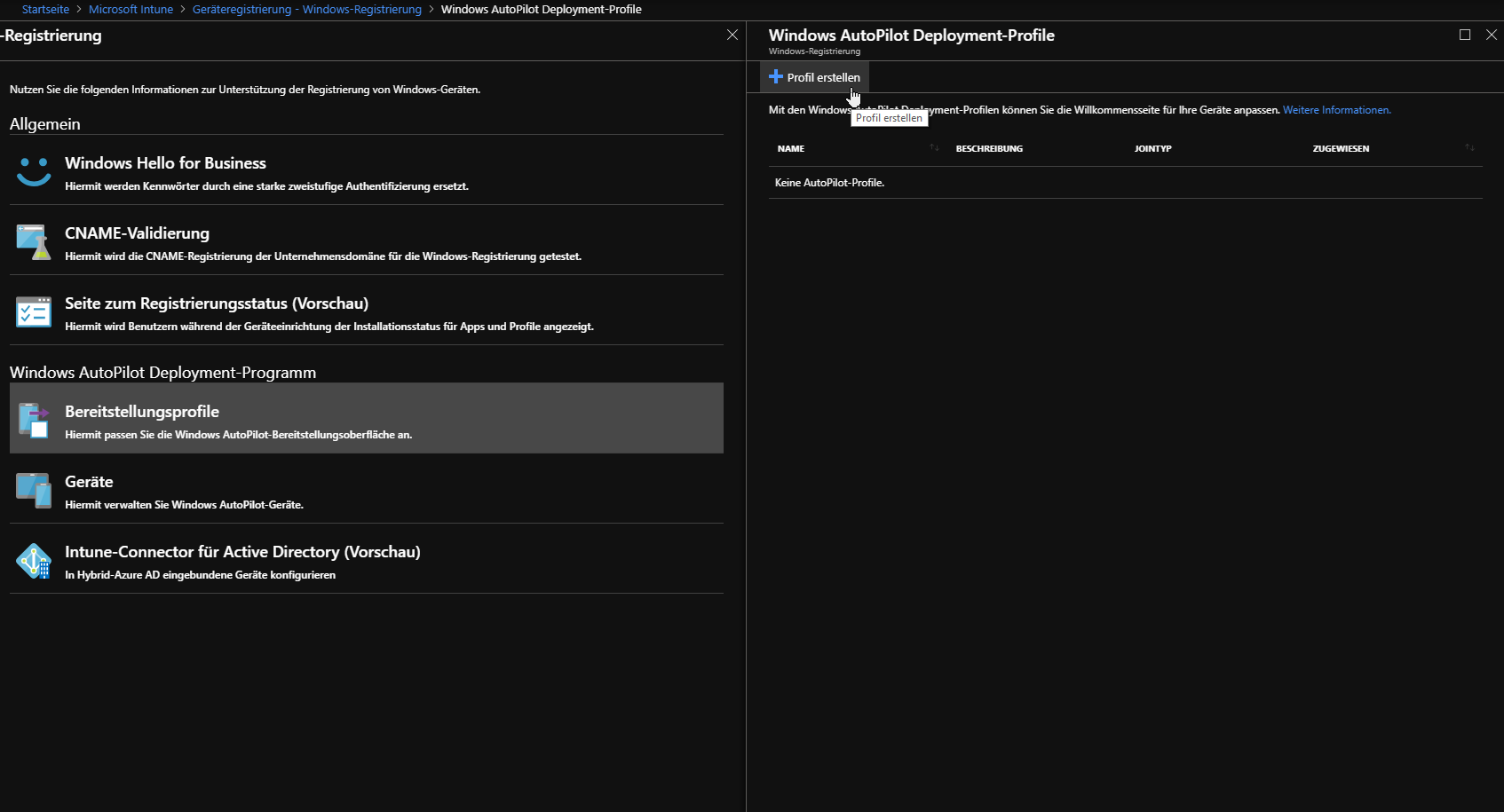Image resolution: width=1504 pixels, height=812 pixels.
Task: Open Intune-Connector für Active Directory (Vorschau)
Action: (x=367, y=560)
